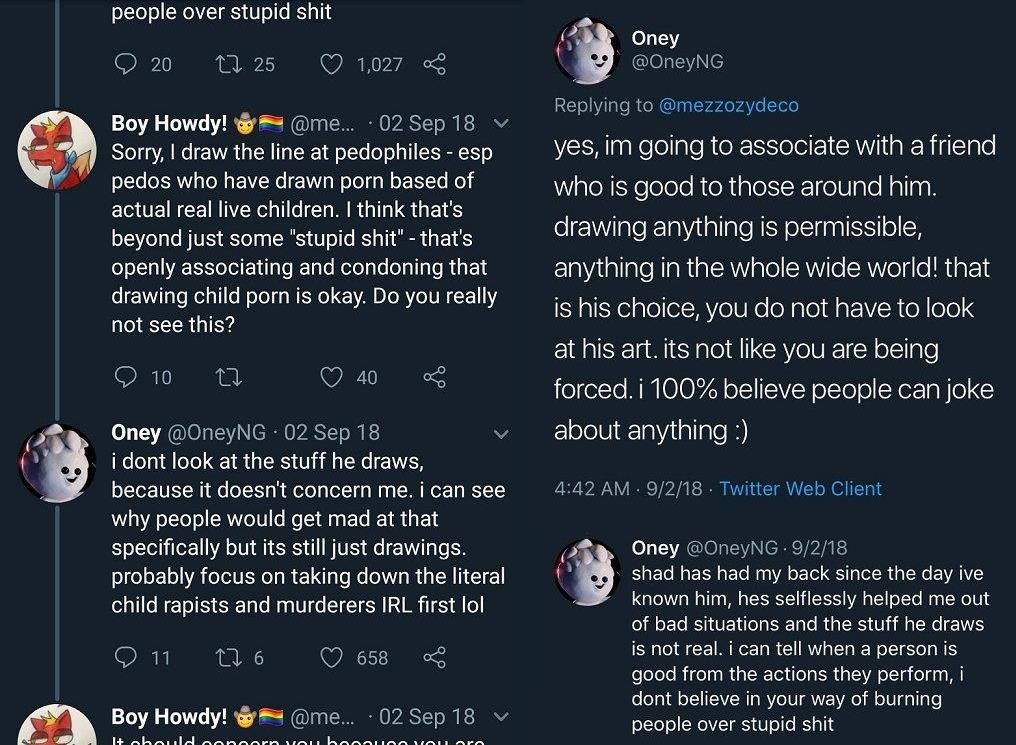Screen dimensions: 1016x745
Task: Expand the options chevron on Boy Howdy's pedophiles tweet
Action: [x=502, y=124]
